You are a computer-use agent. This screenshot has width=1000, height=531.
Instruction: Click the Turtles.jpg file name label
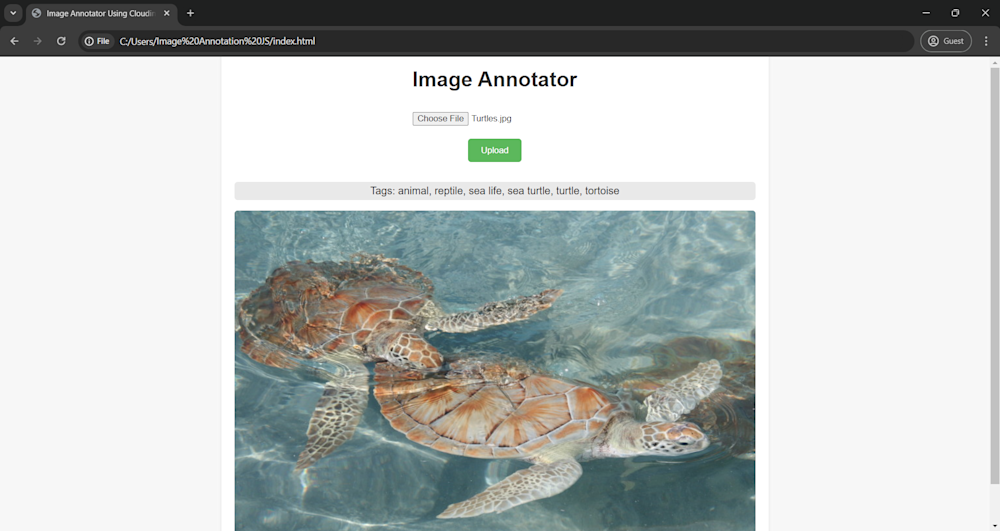coord(491,119)
